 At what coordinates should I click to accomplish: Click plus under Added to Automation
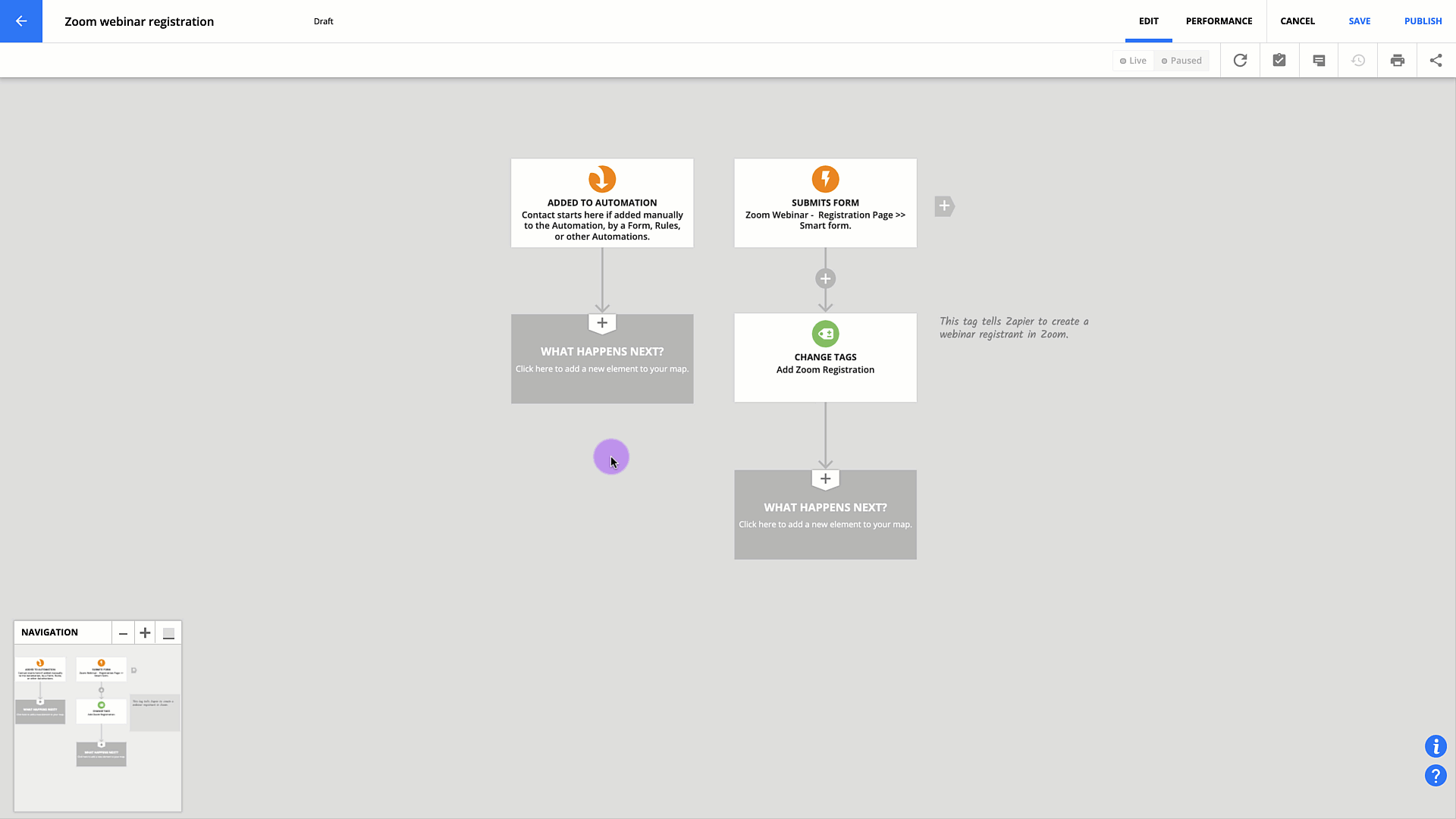pos(602,323)
